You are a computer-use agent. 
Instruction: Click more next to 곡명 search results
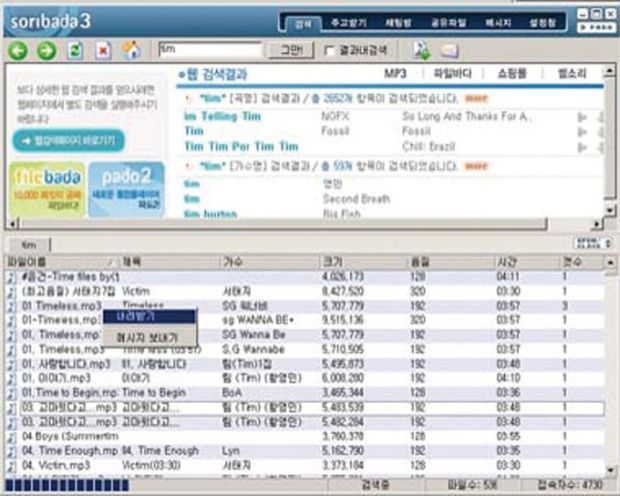[476, 98]
